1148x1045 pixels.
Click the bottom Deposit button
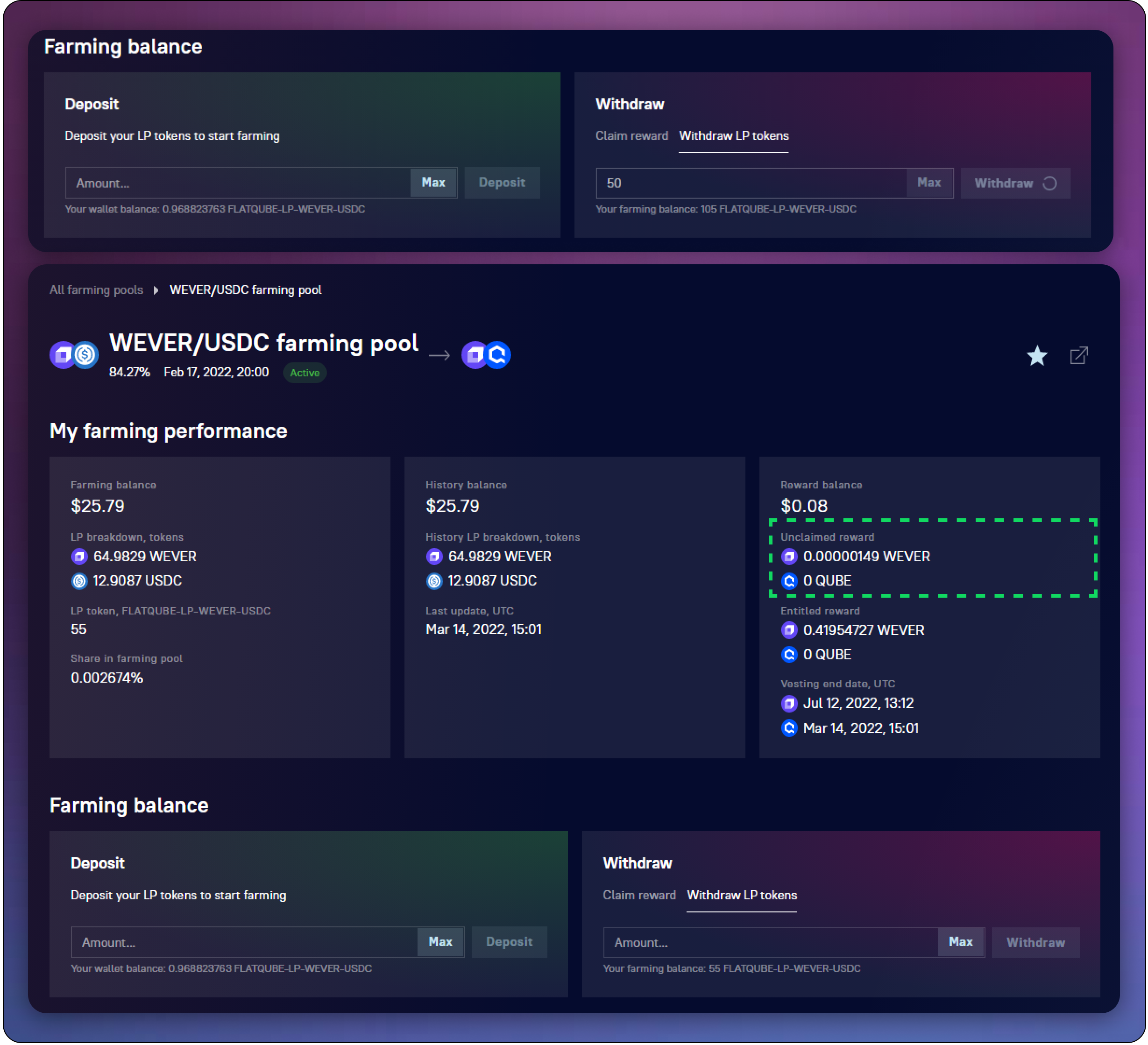(509, 942)
